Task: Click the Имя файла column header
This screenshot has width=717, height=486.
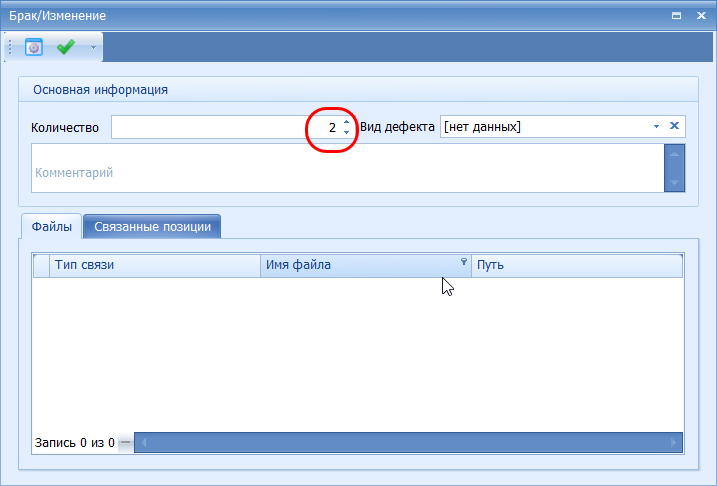Action: pyautogui.click(x=355, y=265)
